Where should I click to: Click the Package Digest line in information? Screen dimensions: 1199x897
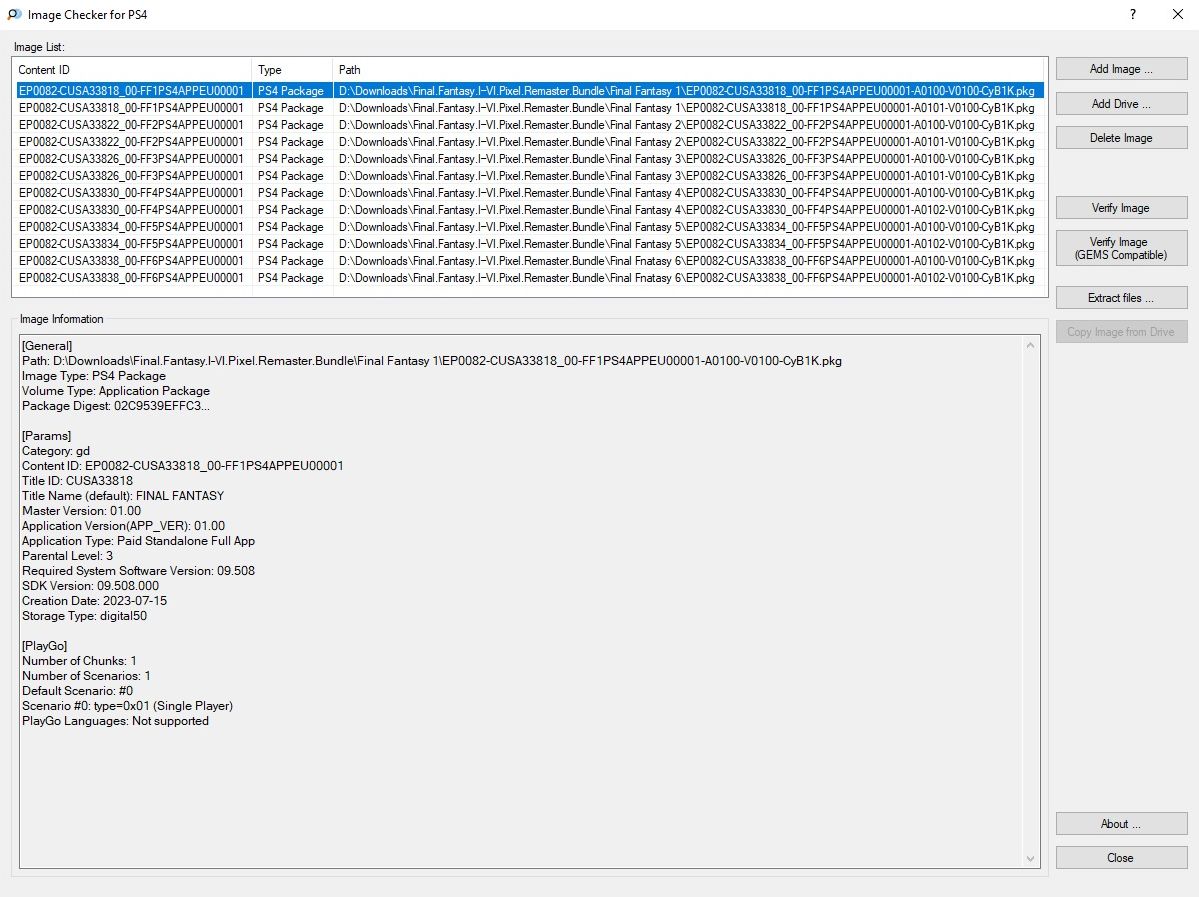click(x=115, y=406)
